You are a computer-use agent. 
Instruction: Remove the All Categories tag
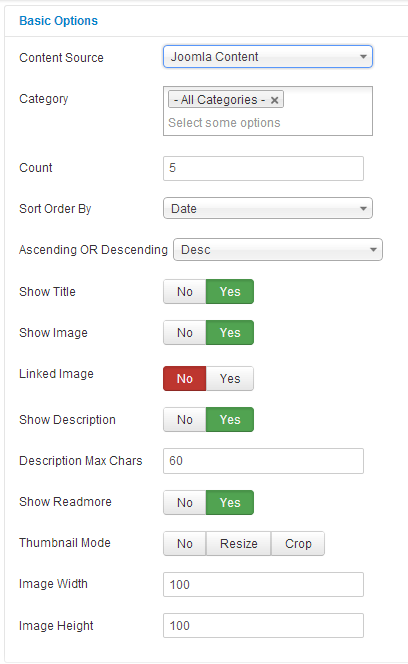(x=275, y=100)
